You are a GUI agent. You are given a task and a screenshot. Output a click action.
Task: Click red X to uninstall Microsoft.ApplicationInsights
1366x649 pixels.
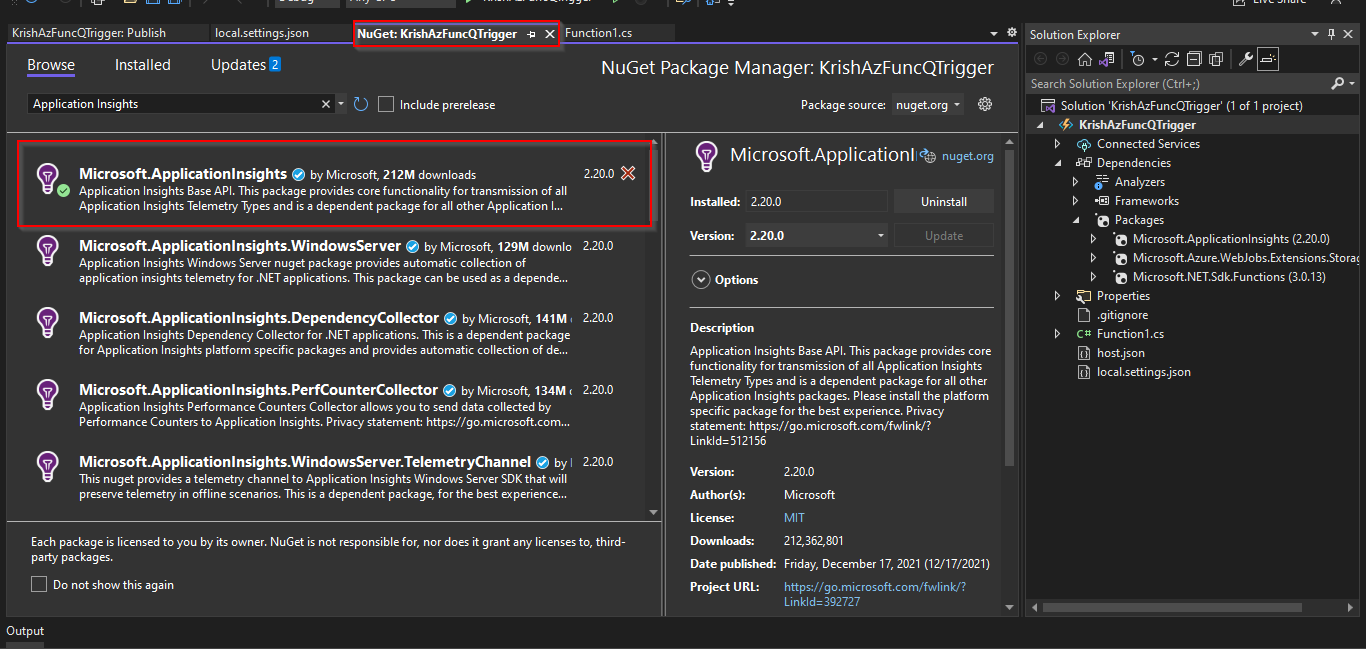click(628, 173)
